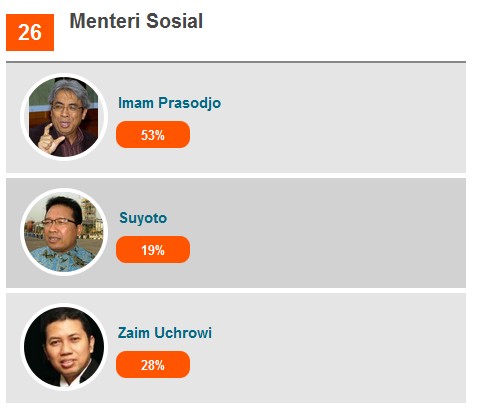Open the Zaim Uchrowi name link

click(165, 333)
